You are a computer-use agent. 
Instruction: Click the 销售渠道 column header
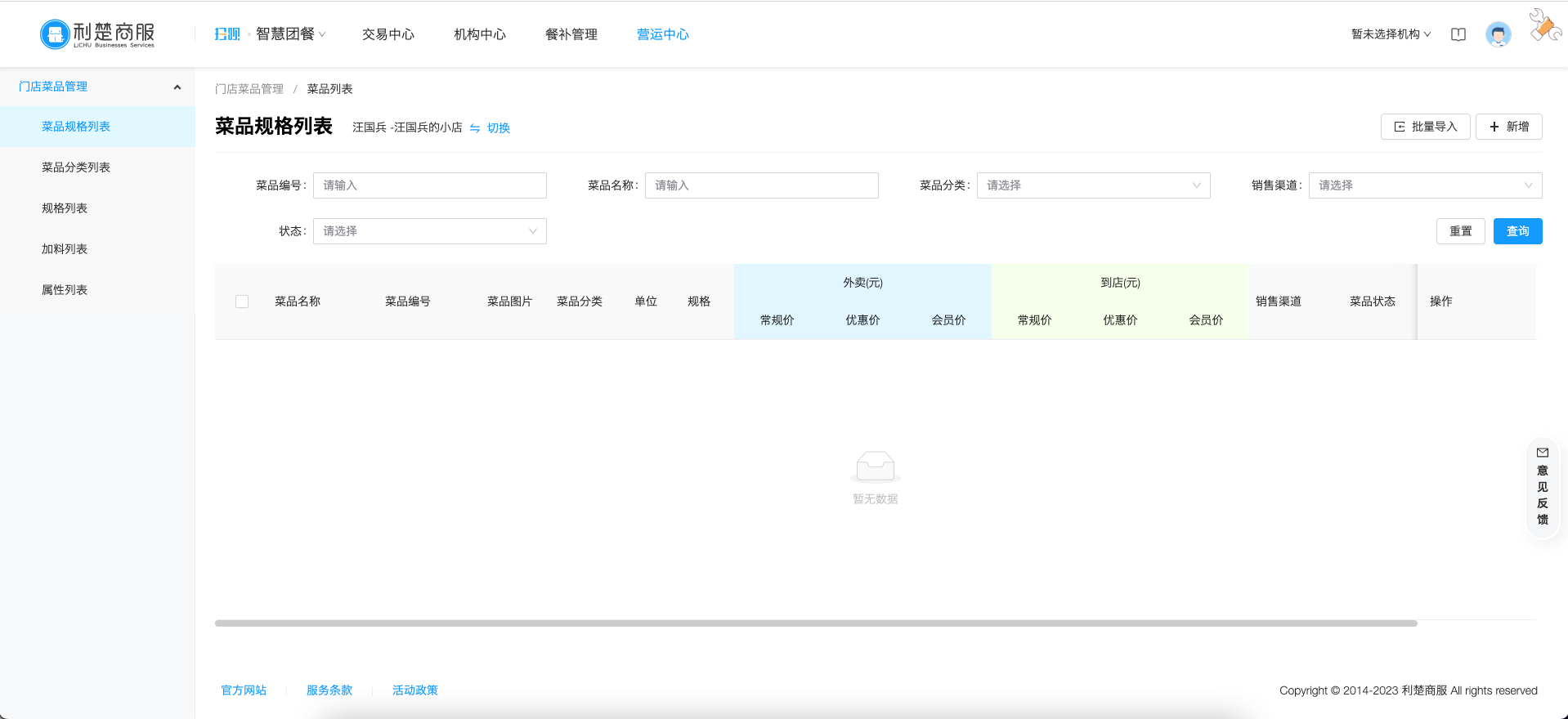[x=1279, y=301]
